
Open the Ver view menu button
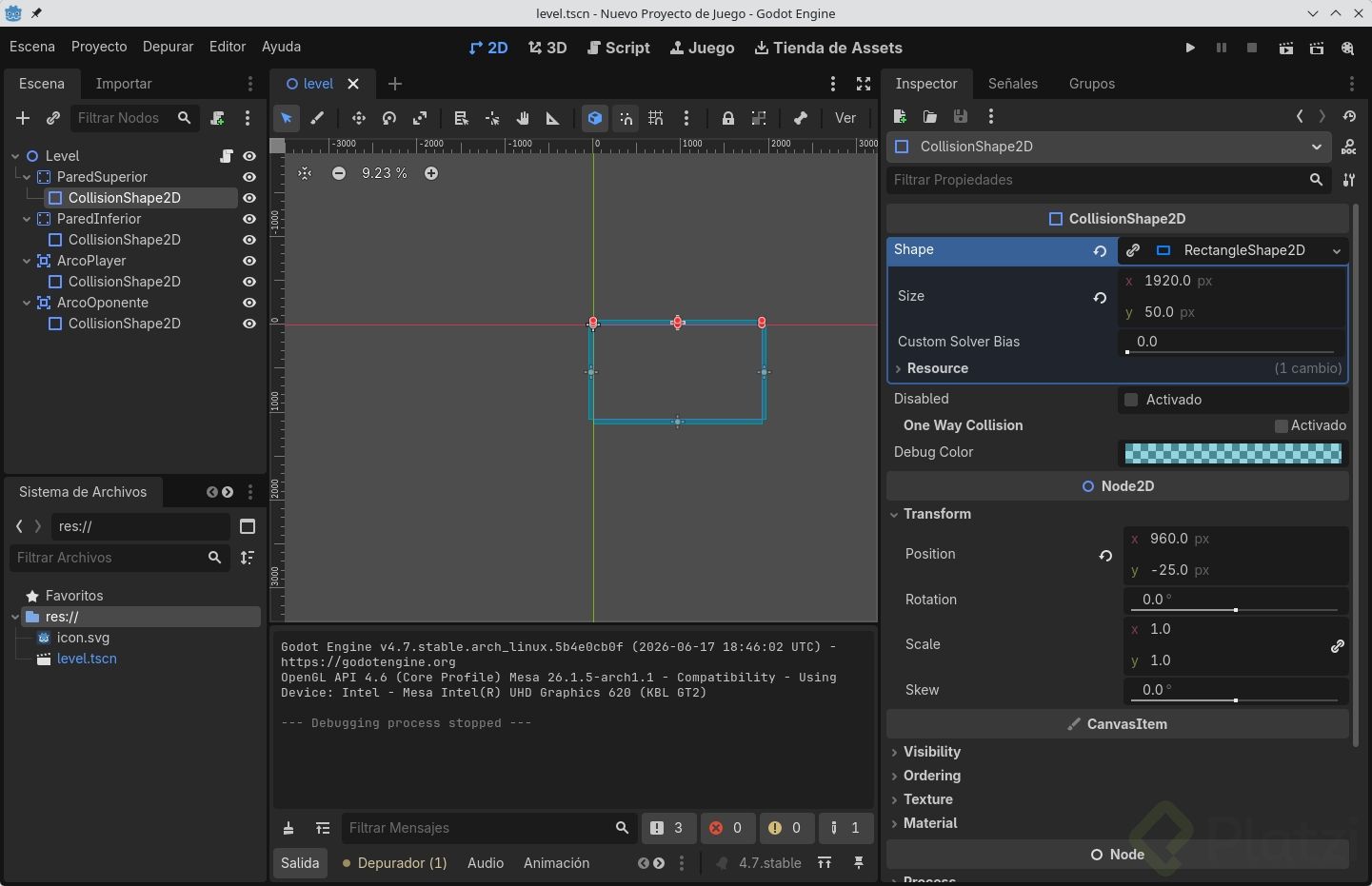click(845, 118)
